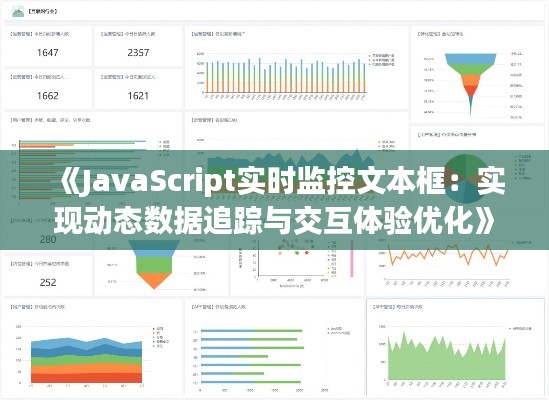Select the KPI card showing 1662
The height and width of the screenshot is (400, 549).
point(48,89)
